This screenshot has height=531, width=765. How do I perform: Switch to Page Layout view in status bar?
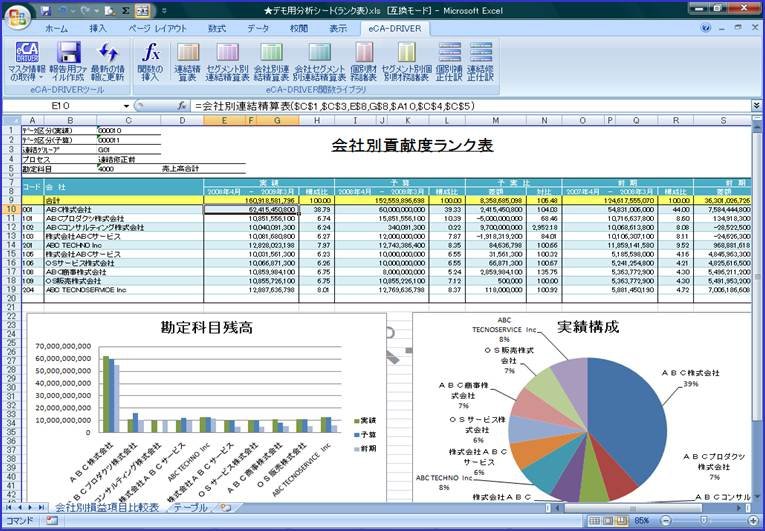click(x=608, y=521)
